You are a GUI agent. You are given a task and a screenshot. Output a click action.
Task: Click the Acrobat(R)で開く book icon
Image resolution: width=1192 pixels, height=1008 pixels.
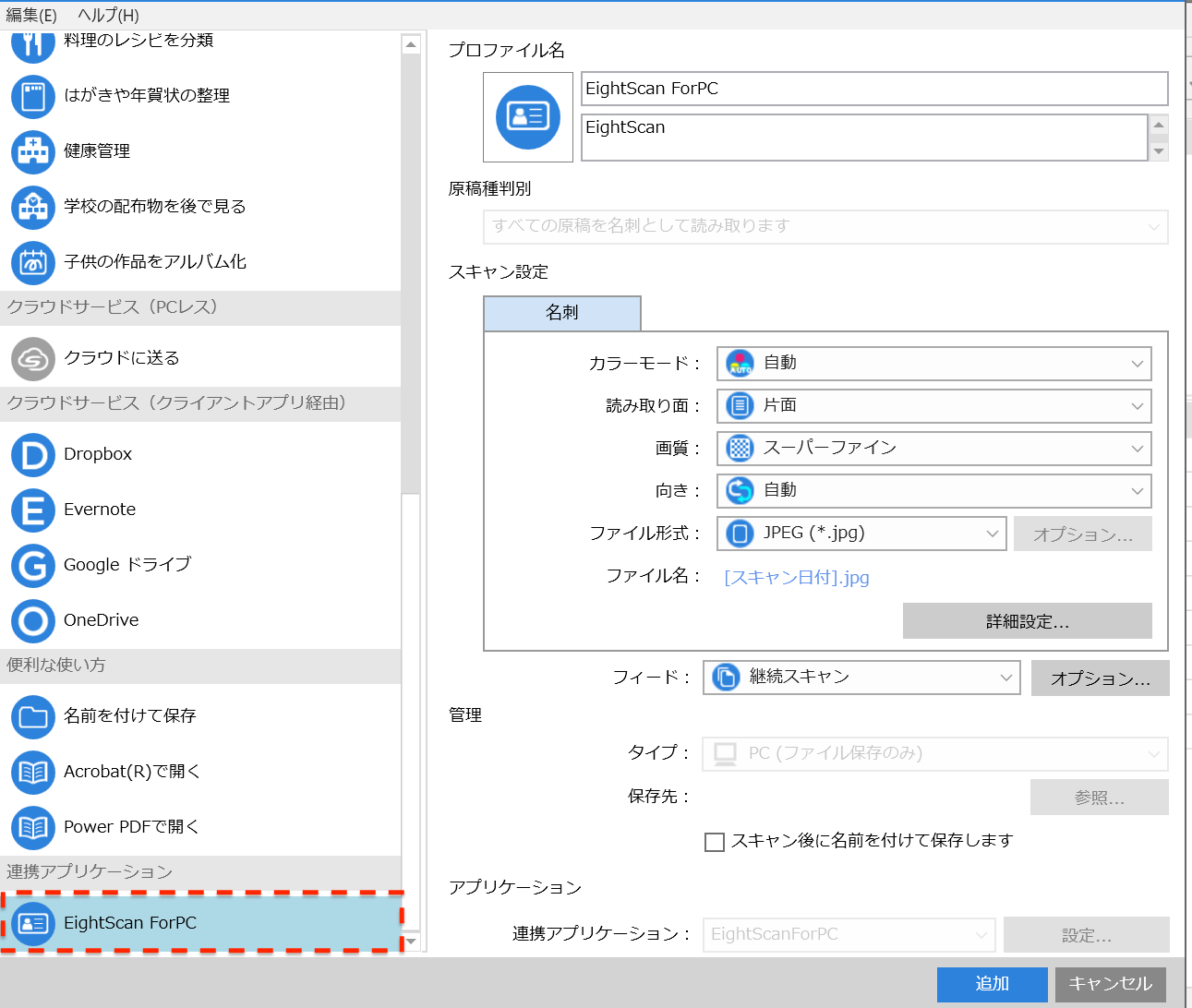[33, 773]
